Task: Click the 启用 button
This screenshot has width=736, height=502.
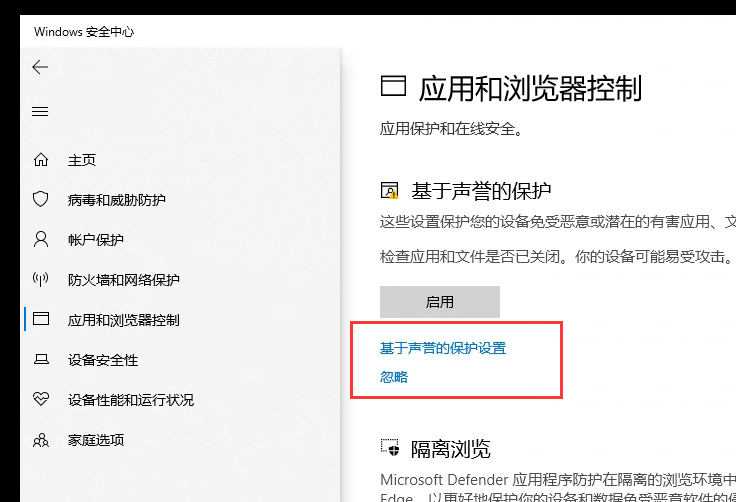Action: pyautogui.click(x=440, y=301)
